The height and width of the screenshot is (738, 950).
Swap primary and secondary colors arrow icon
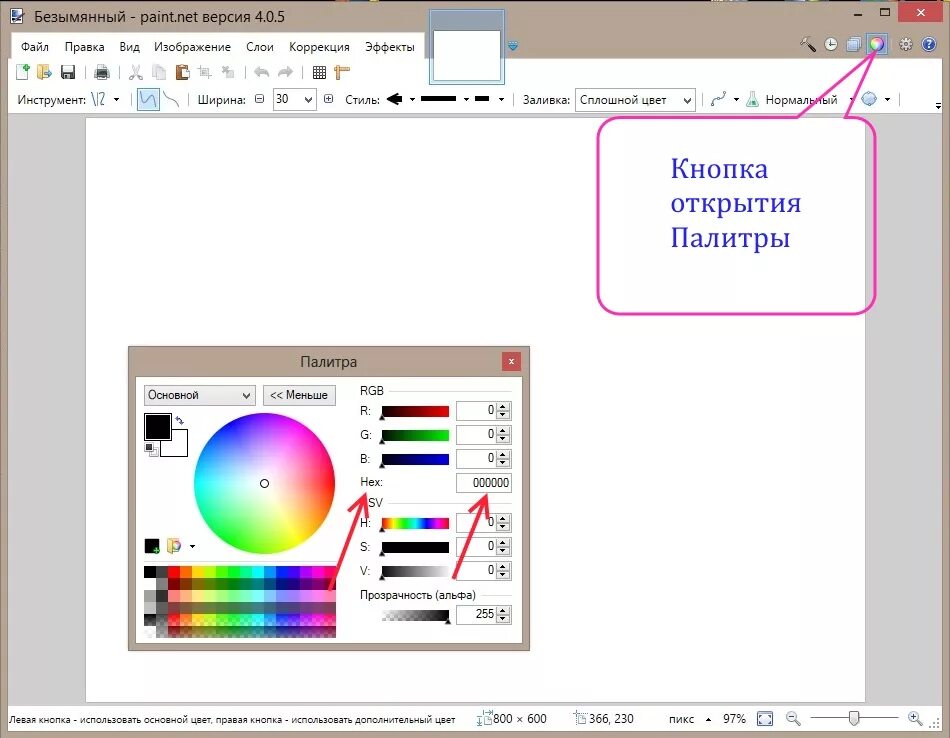(179, 420)
